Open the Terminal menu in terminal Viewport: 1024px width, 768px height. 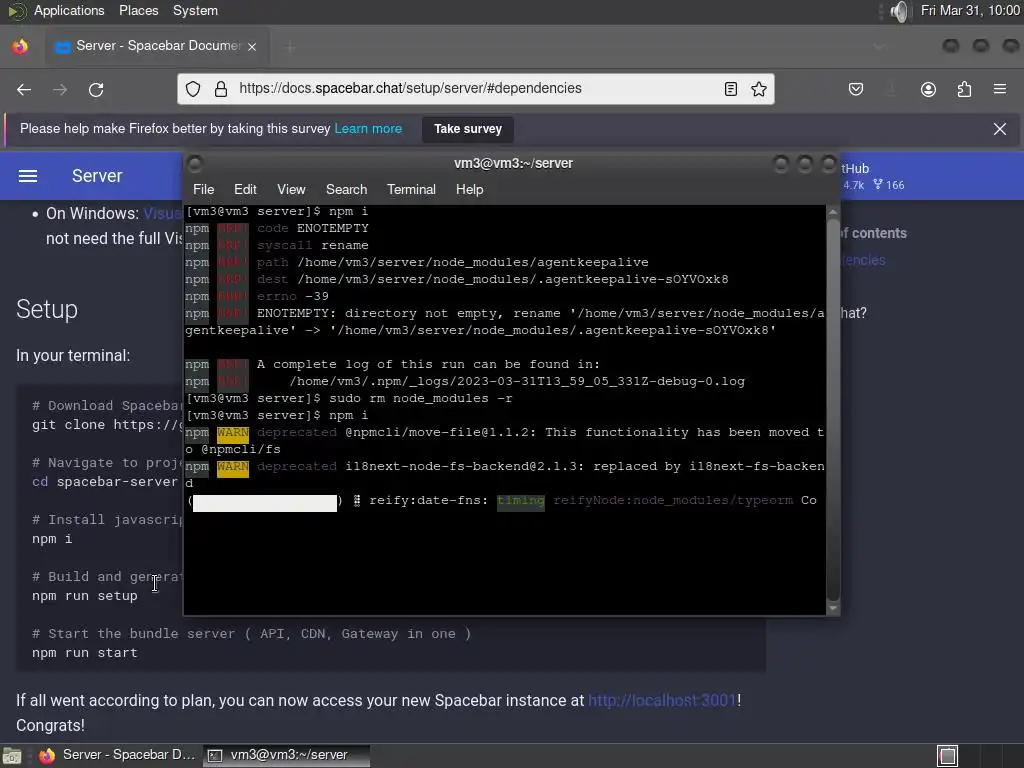411,189
